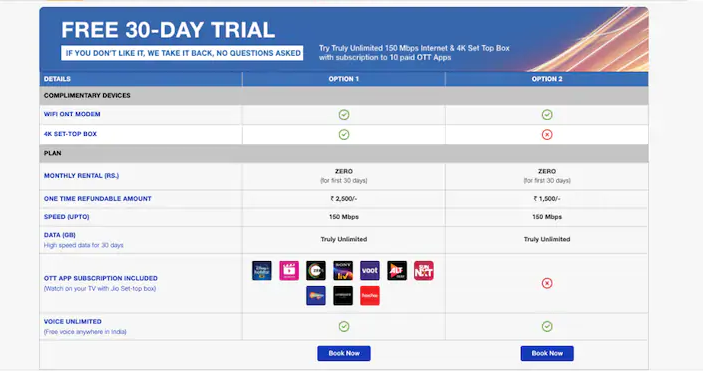The image size is (703, 371).
Task: Click the black Lionsgate Play app icon
Action: pos(343,296)
